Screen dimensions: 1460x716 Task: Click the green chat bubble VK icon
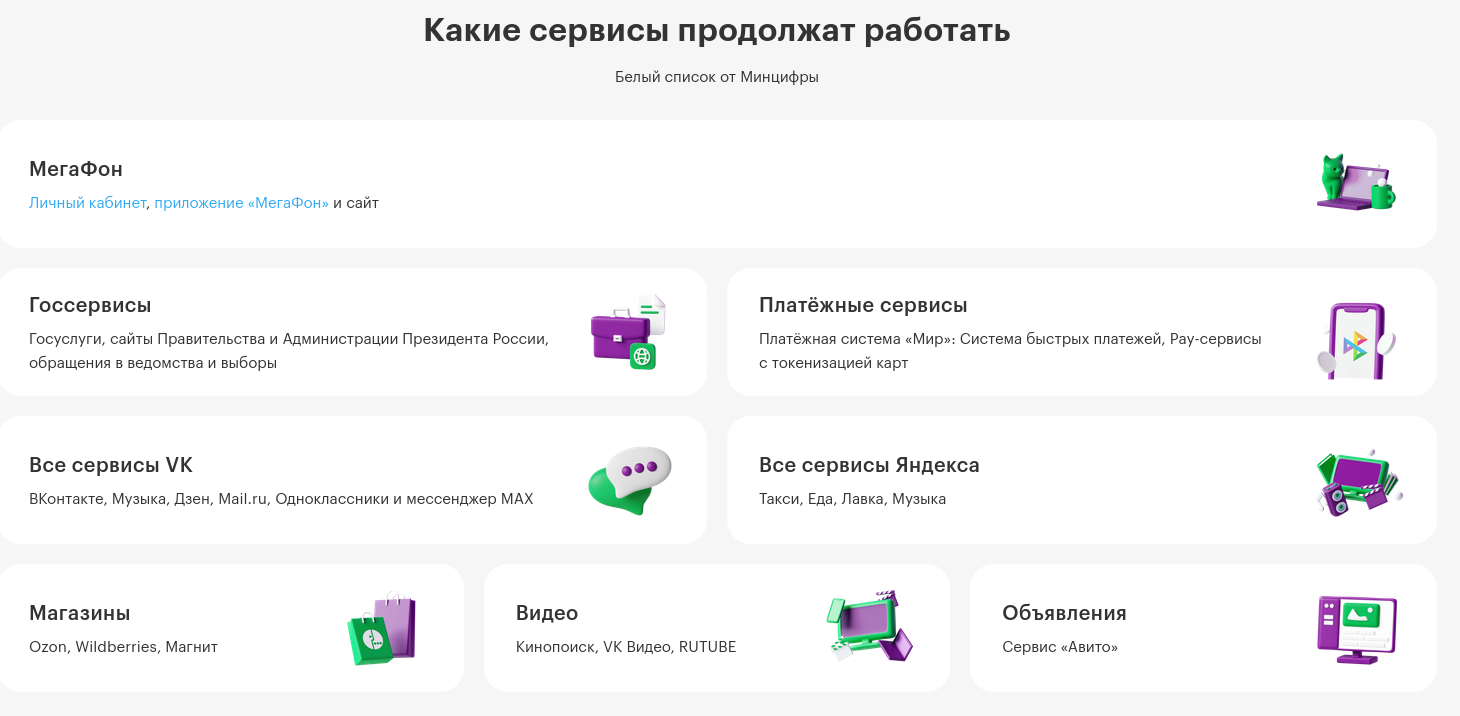coord(629,481)
